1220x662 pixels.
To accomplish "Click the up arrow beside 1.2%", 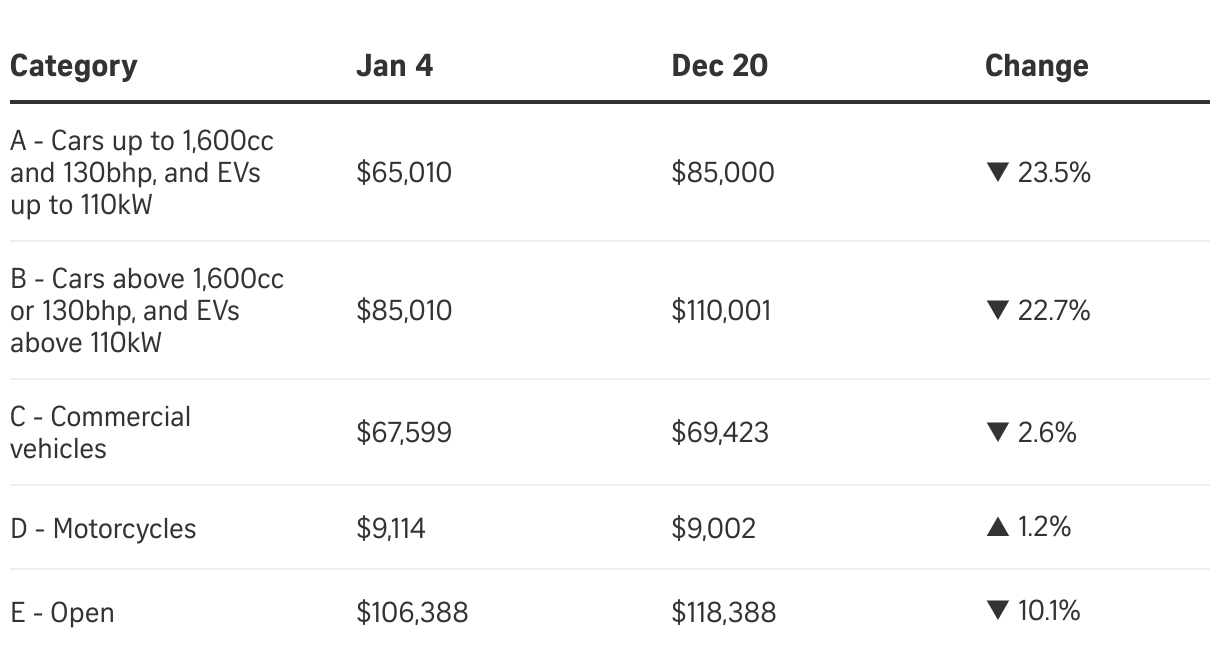I will [x=997, y=527].
